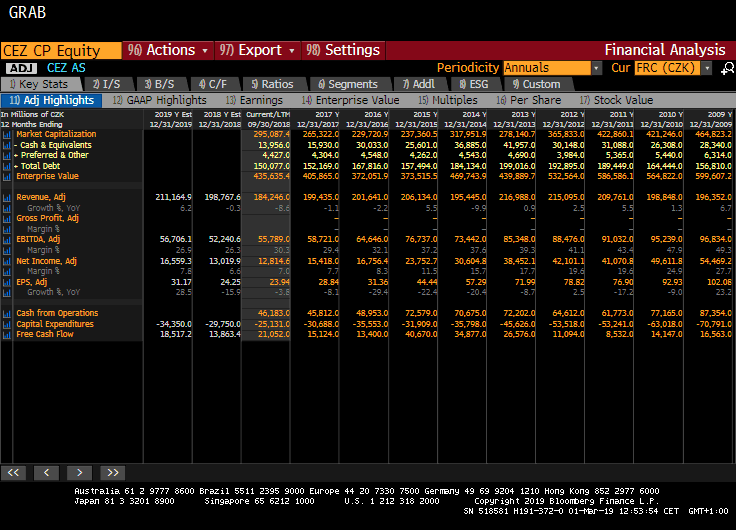Click Free Cash Flow value 21,052.0
The height and width of the screenshot is (530, 736).
[272, 334]
